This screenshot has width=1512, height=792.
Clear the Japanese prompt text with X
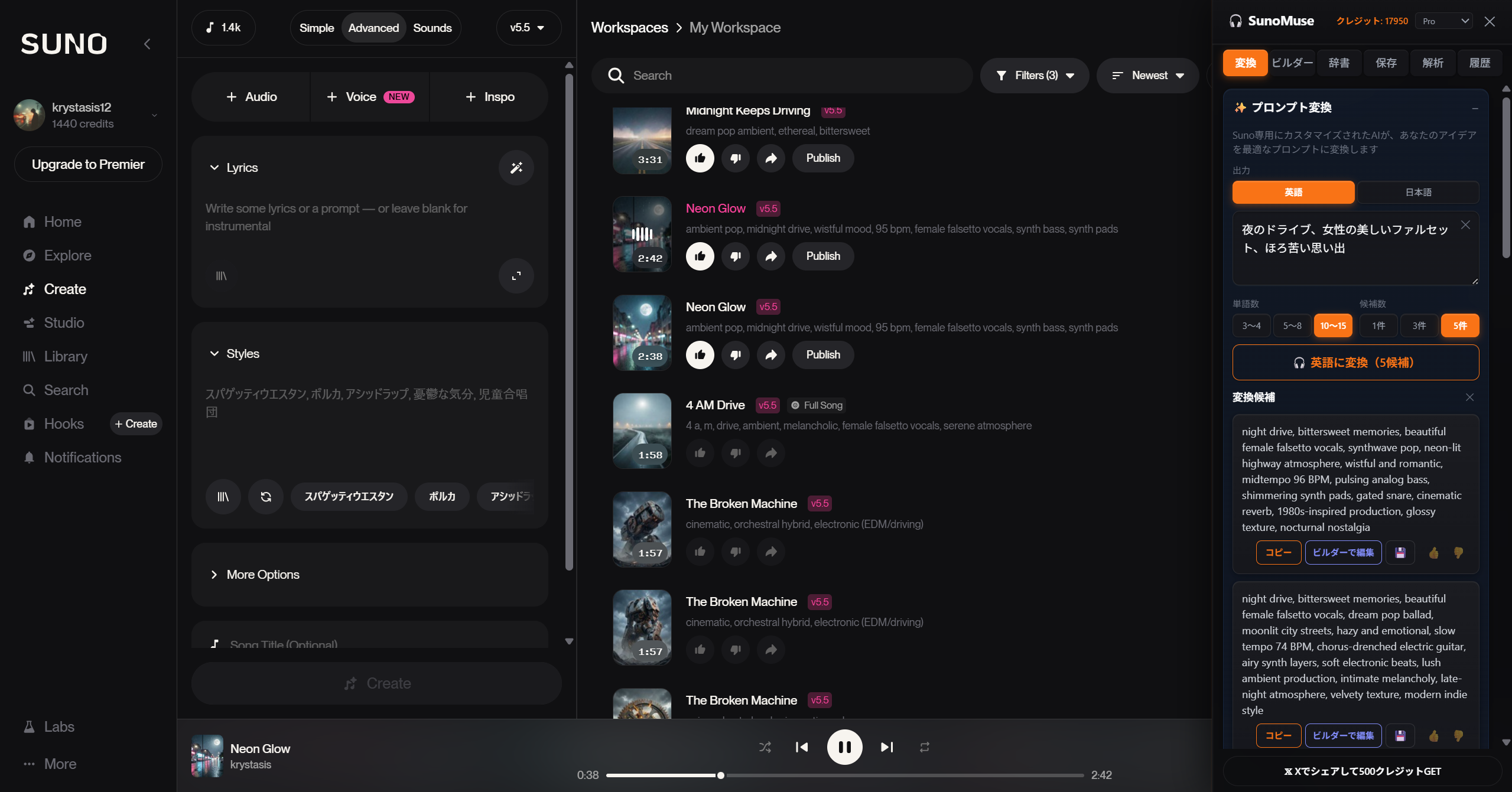point(1465,225)
